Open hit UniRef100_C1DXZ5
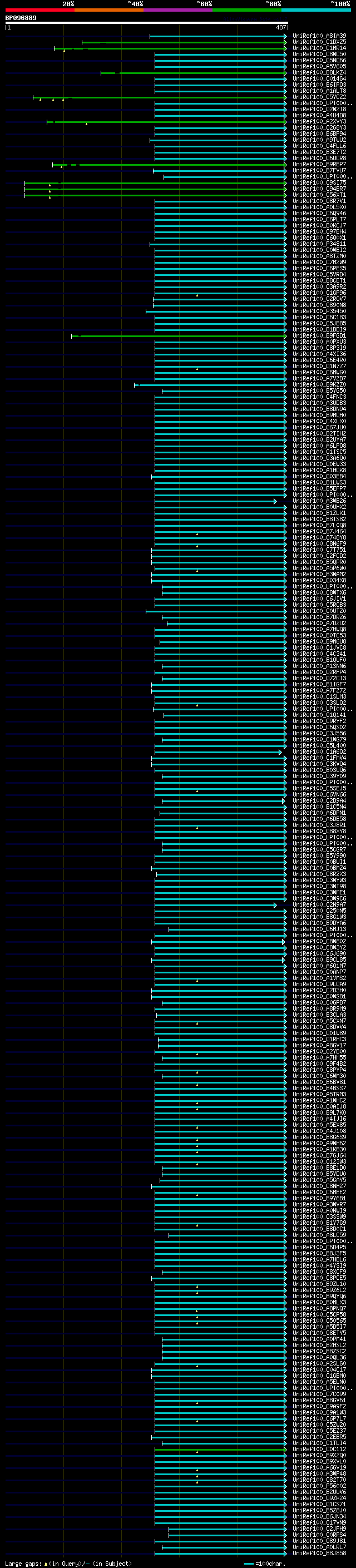356x1568 pixels. (x=319, y=42)
